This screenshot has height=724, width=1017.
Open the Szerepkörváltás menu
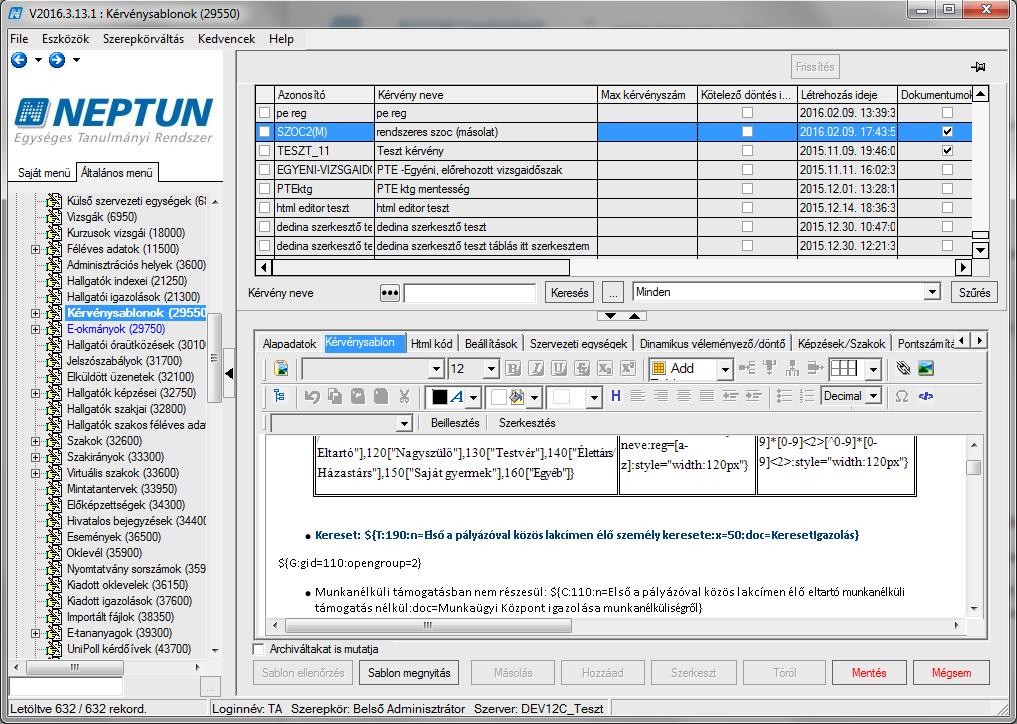(x=143, y=39)
